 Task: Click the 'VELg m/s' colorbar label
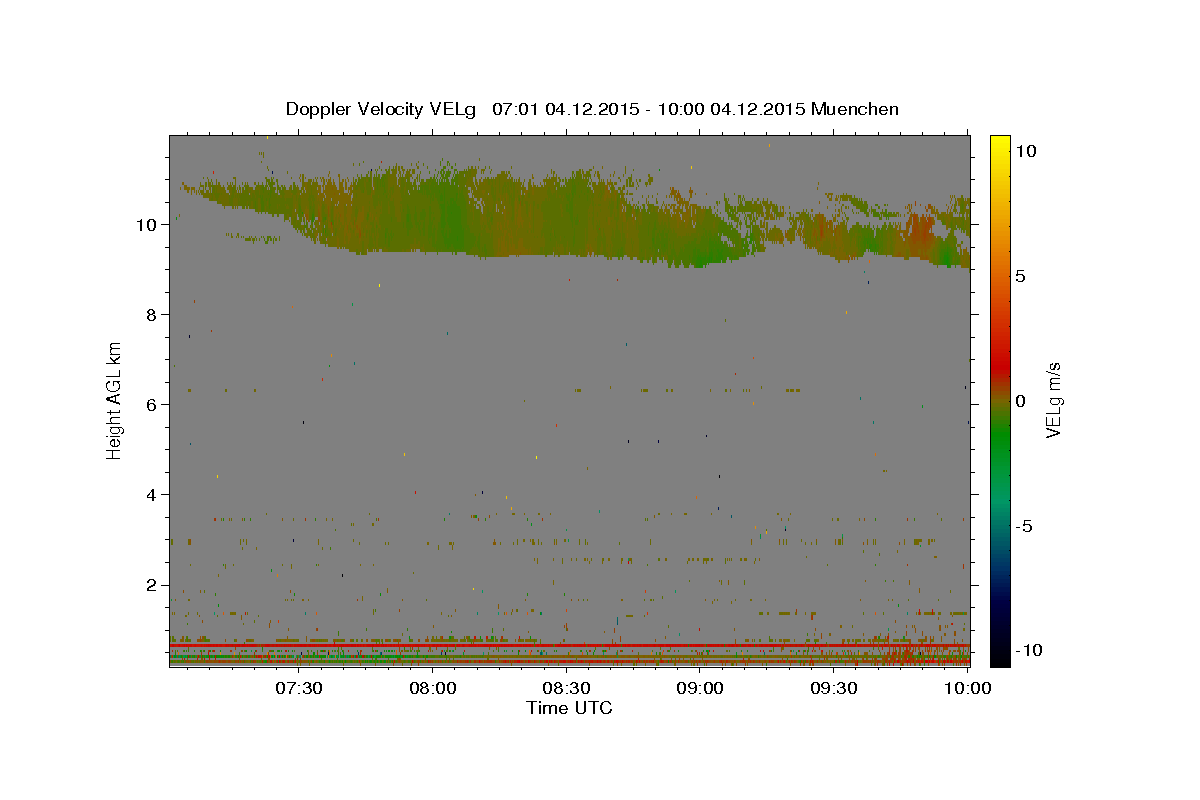1053,401
